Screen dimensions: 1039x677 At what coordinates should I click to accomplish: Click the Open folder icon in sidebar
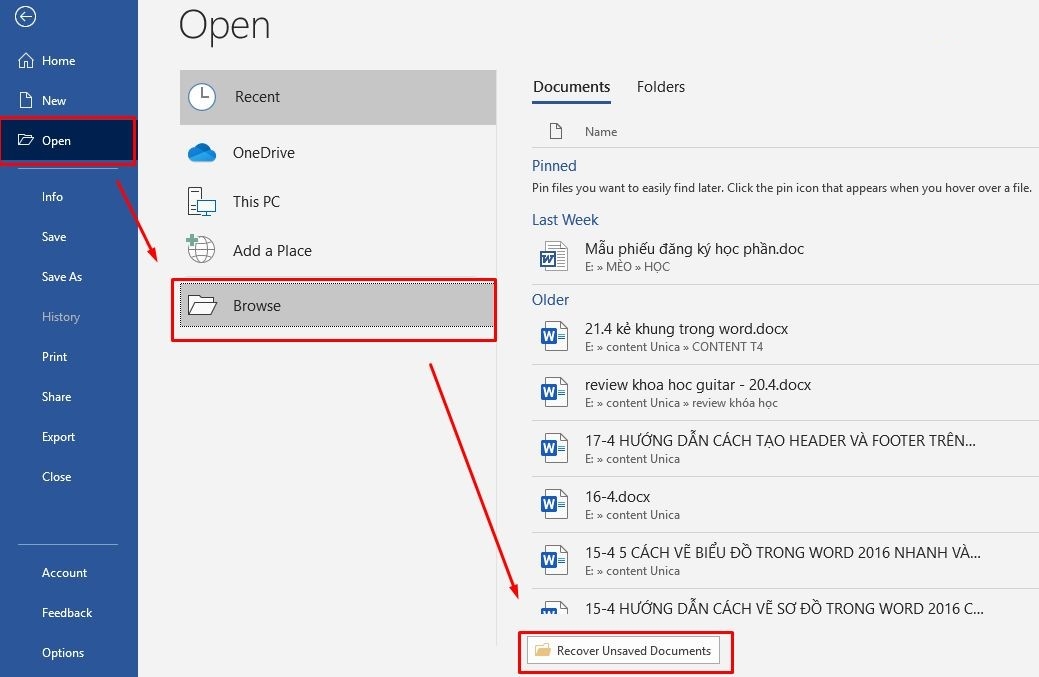(x=26, y=140)
